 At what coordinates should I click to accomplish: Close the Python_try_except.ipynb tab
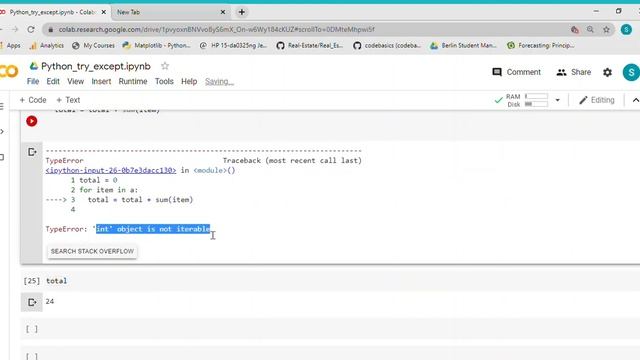104,12
